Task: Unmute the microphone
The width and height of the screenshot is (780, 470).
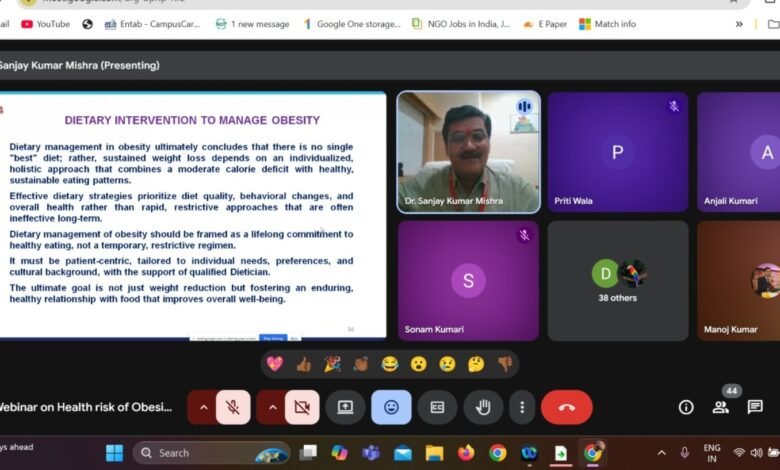Action: pyautogui.click(x=233, y=407)
